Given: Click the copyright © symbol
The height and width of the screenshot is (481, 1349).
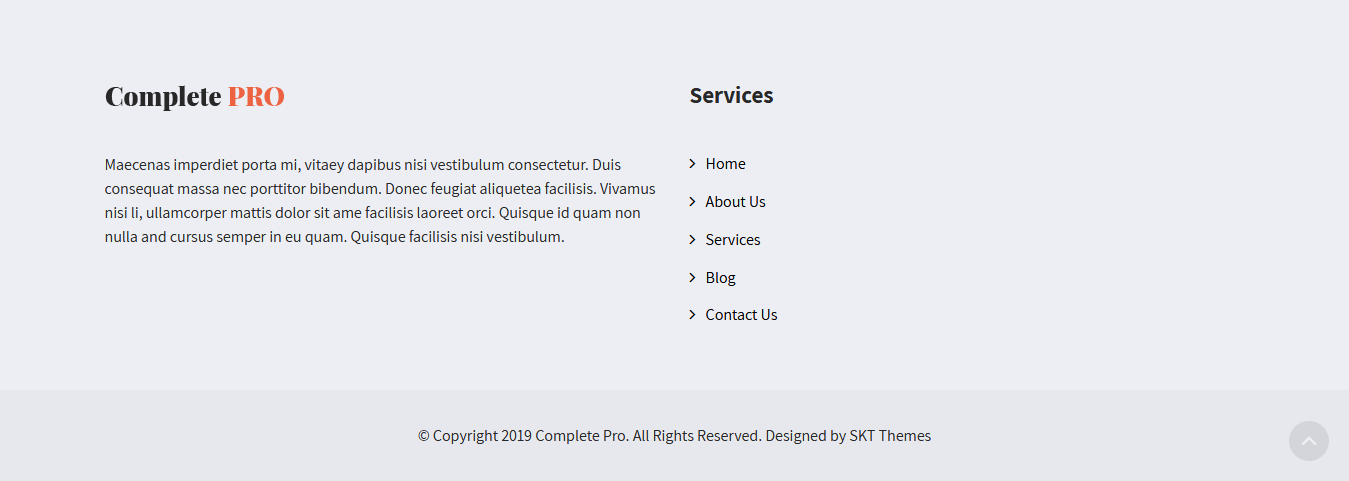Looking at the screenshot, I should pos(424,436).
